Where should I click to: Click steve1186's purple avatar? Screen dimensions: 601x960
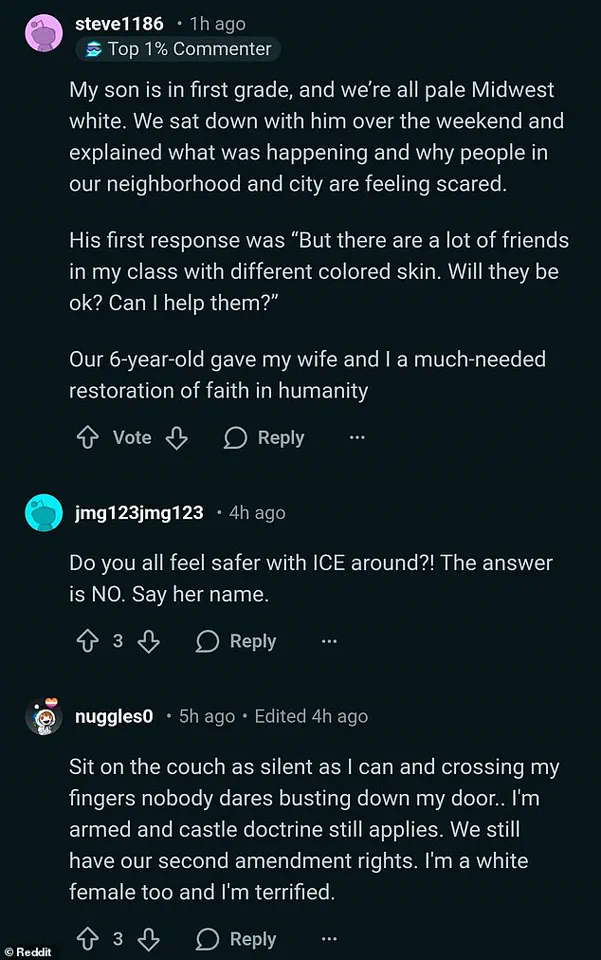coord(43,33)
